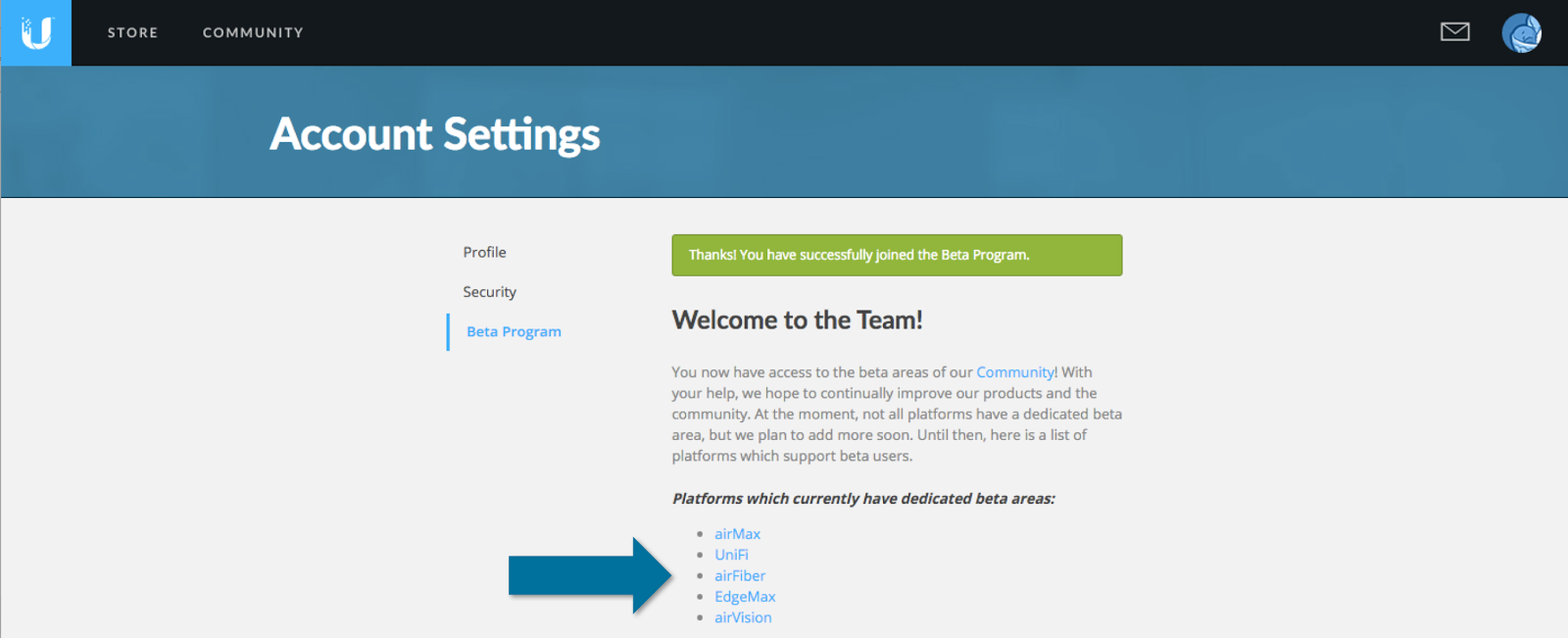Go to the Store menu
This screenshot has width=1568, height=638.
pos(132,32)
